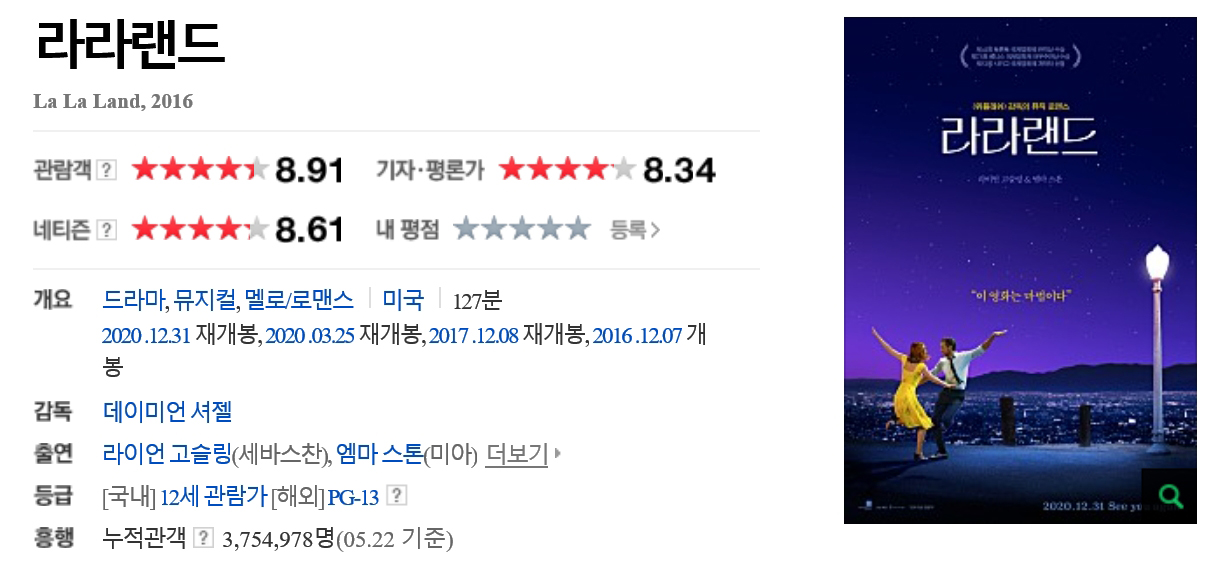
Task: Click the 관람객 red star rating
Action: point(200,170)
